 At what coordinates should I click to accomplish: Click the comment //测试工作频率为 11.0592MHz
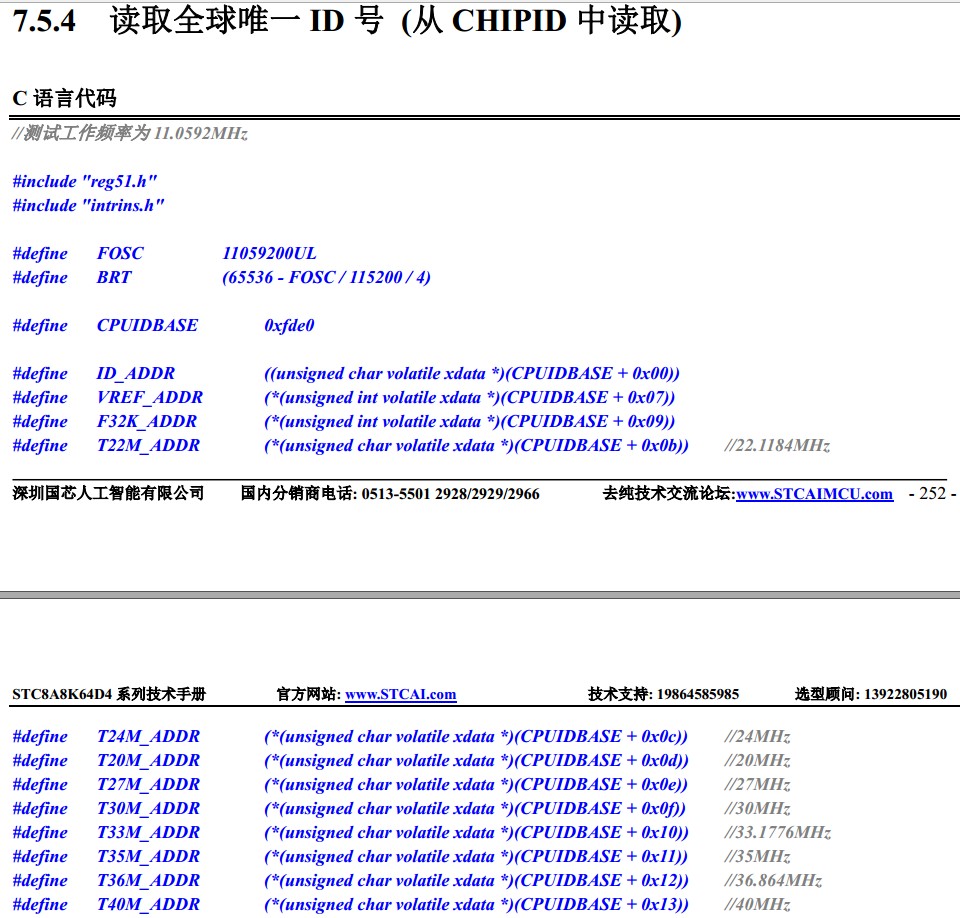(130, 133)
